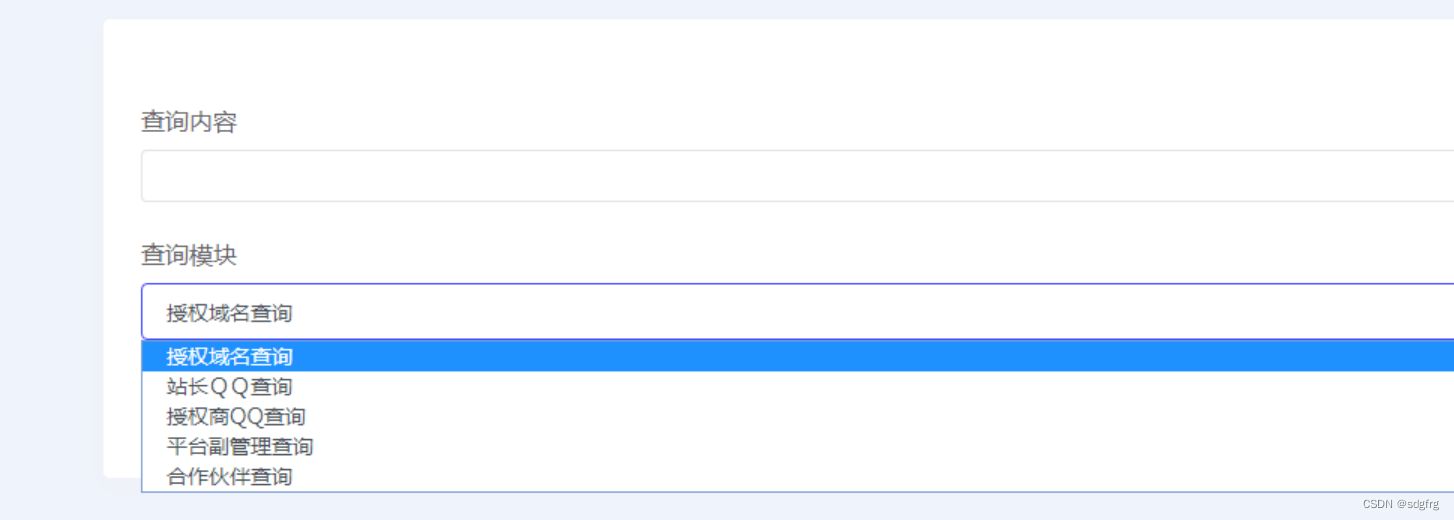
Task: Click the 查询模块 field label
Action: (189, 255)
